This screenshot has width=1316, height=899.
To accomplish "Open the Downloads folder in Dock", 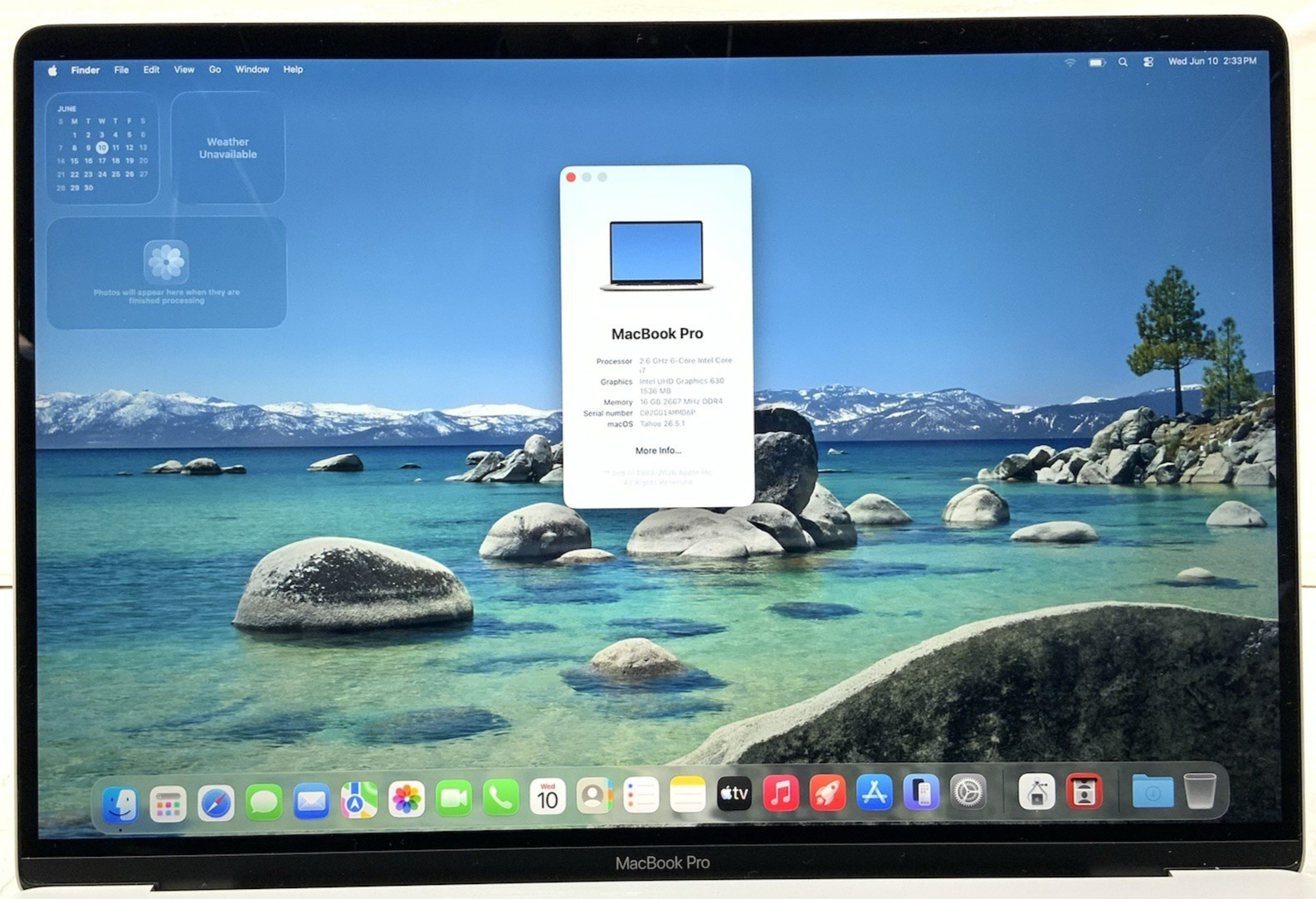I will click(1153, 791).
